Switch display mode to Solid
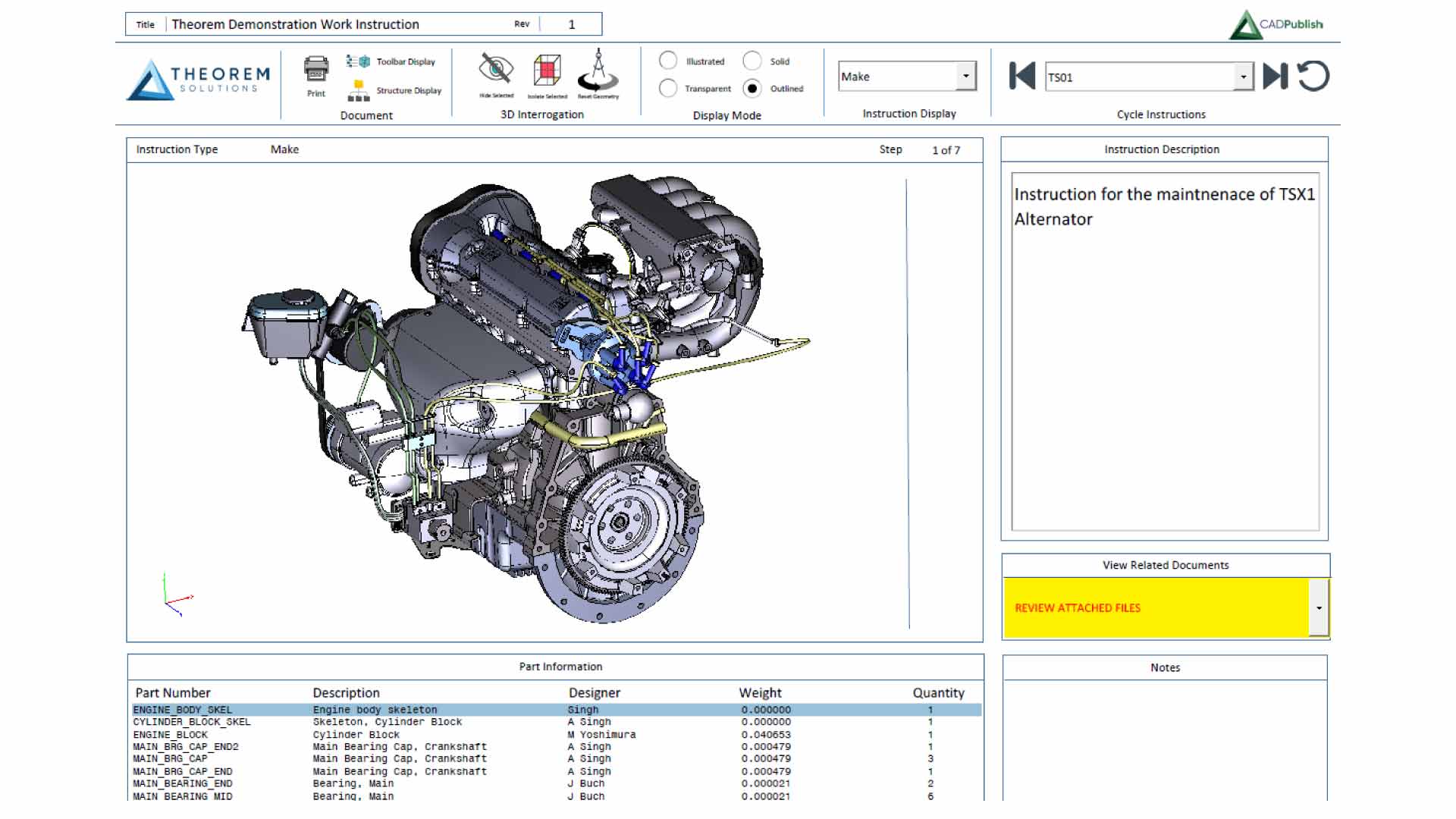This screenshot has height=819, width=1456. (x=752, y=61)
